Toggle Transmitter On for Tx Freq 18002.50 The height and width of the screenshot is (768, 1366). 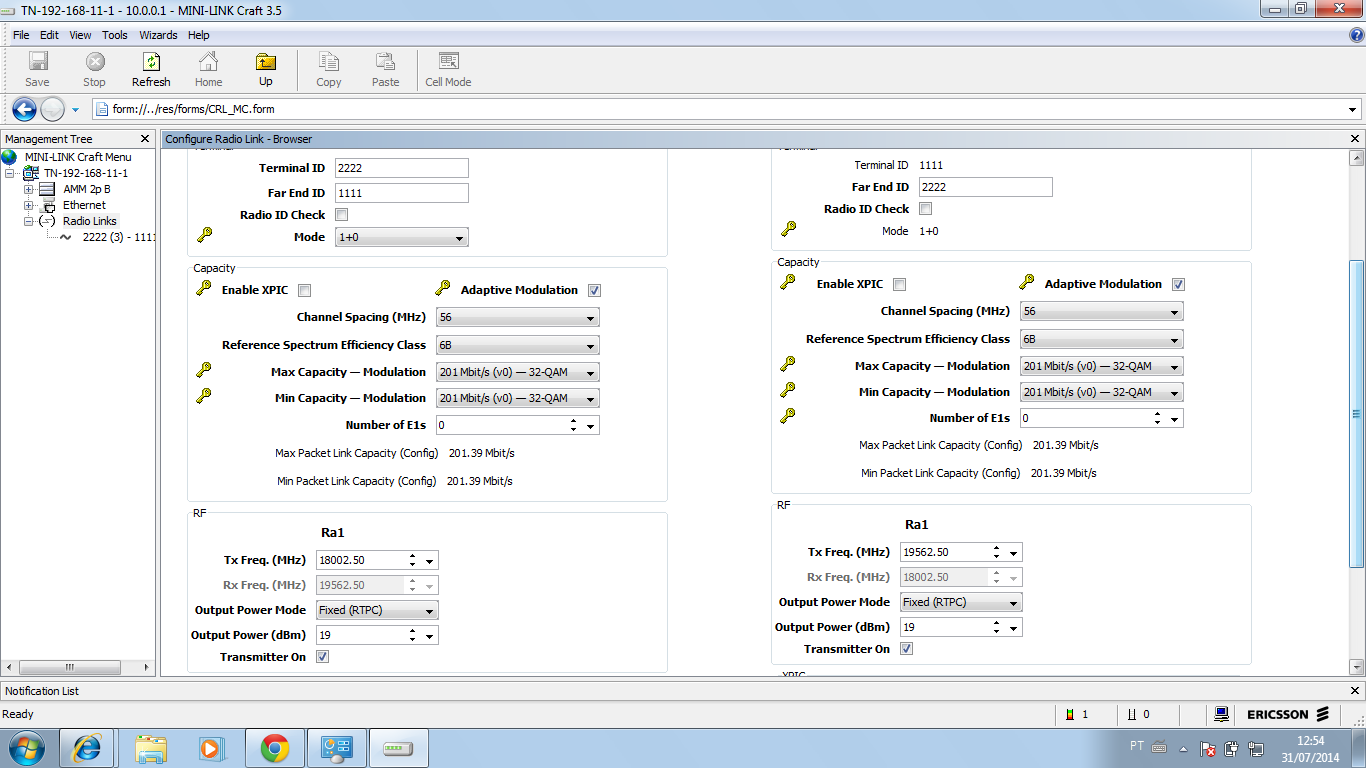coord(322,657)
